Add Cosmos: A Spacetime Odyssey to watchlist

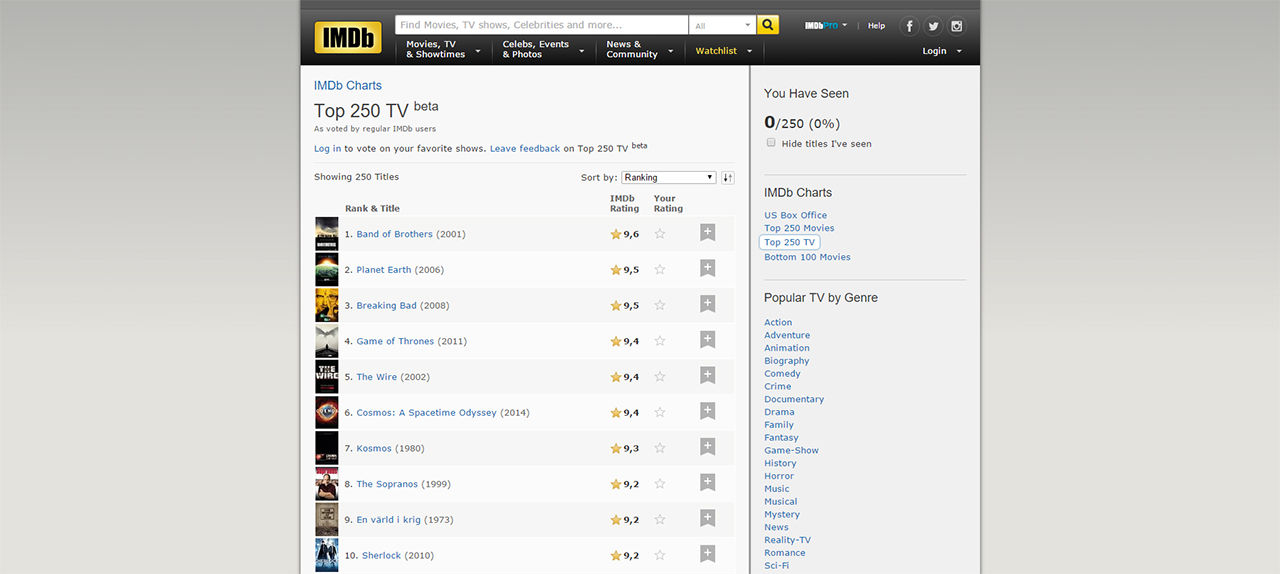coord(707,412)
